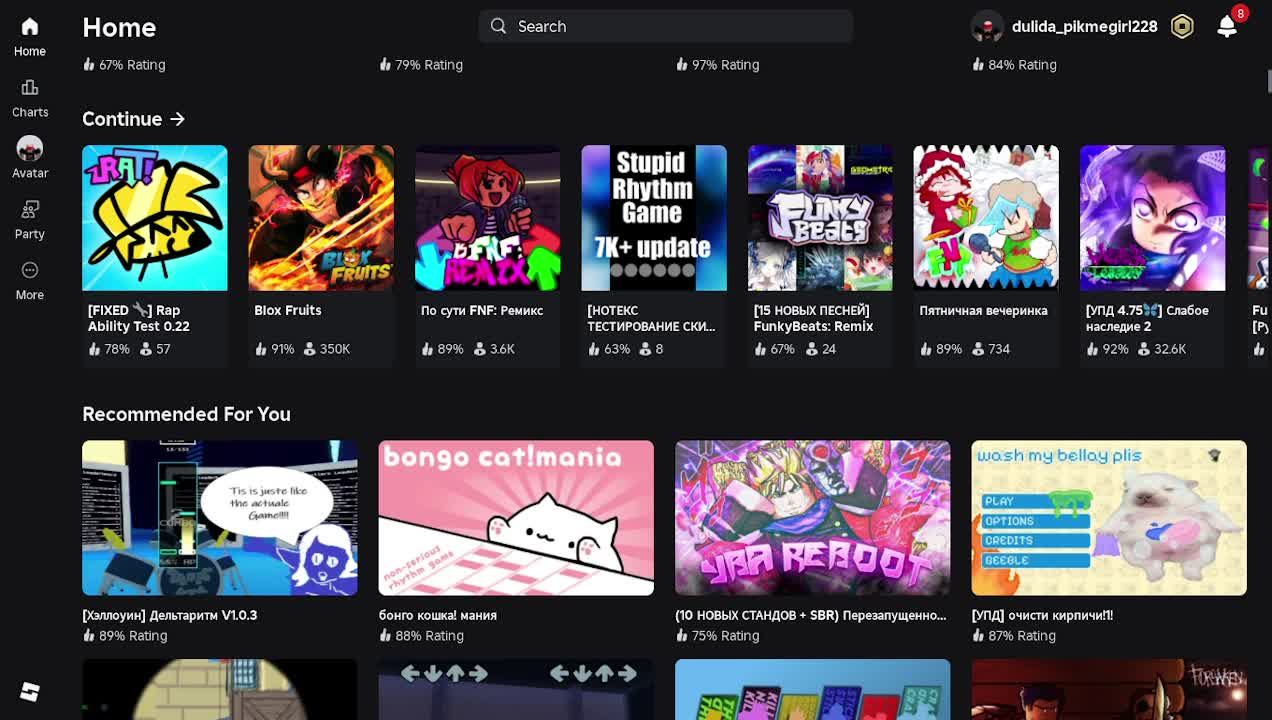The height and width of the screenshot is (720, 1272).
Task: Click '[УПД 4.75] Слабое наследие 2' title
Action: pyautogui.click(x=1147, y=318)
